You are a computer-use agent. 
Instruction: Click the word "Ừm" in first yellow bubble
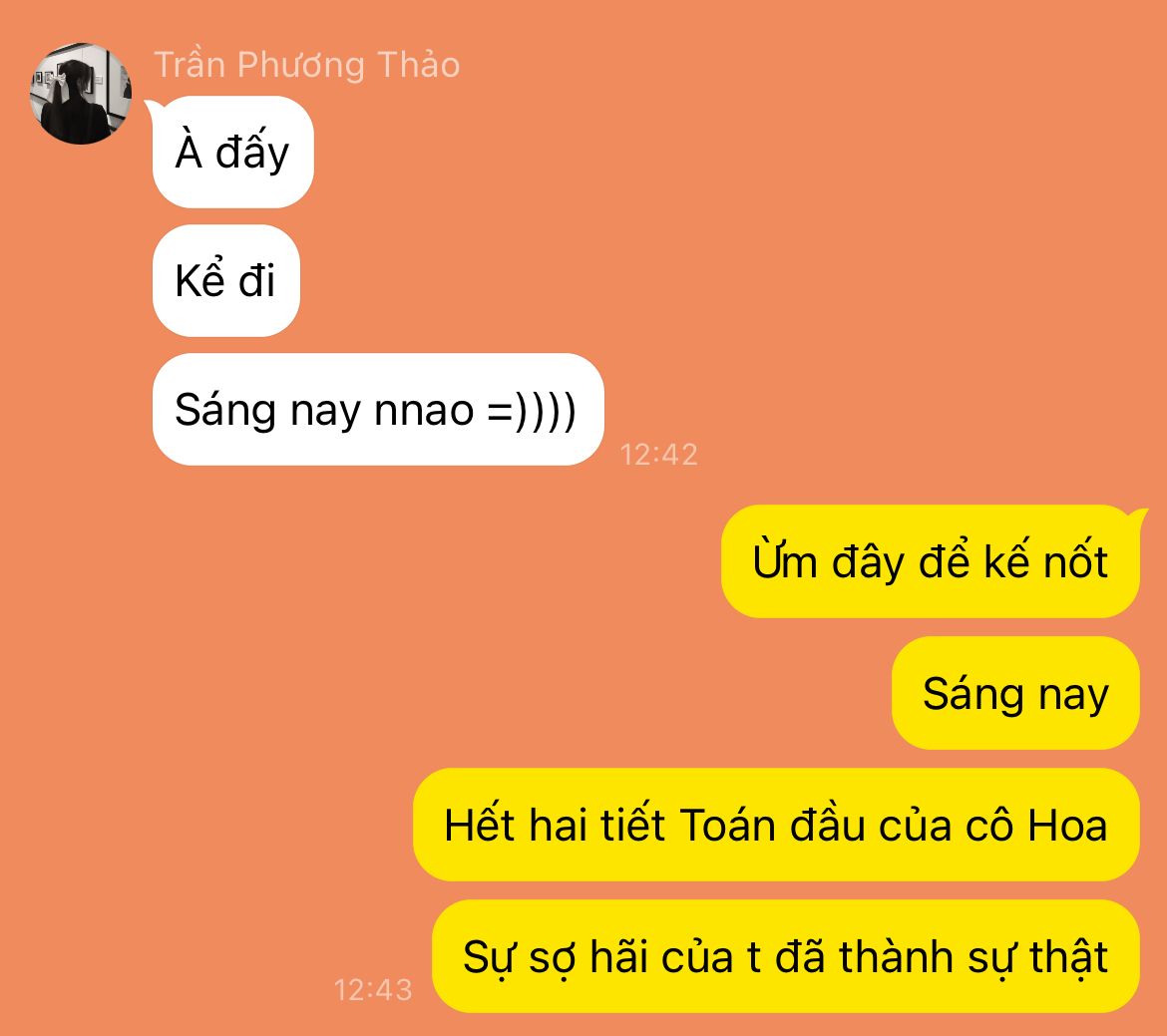tap(785, 561)
